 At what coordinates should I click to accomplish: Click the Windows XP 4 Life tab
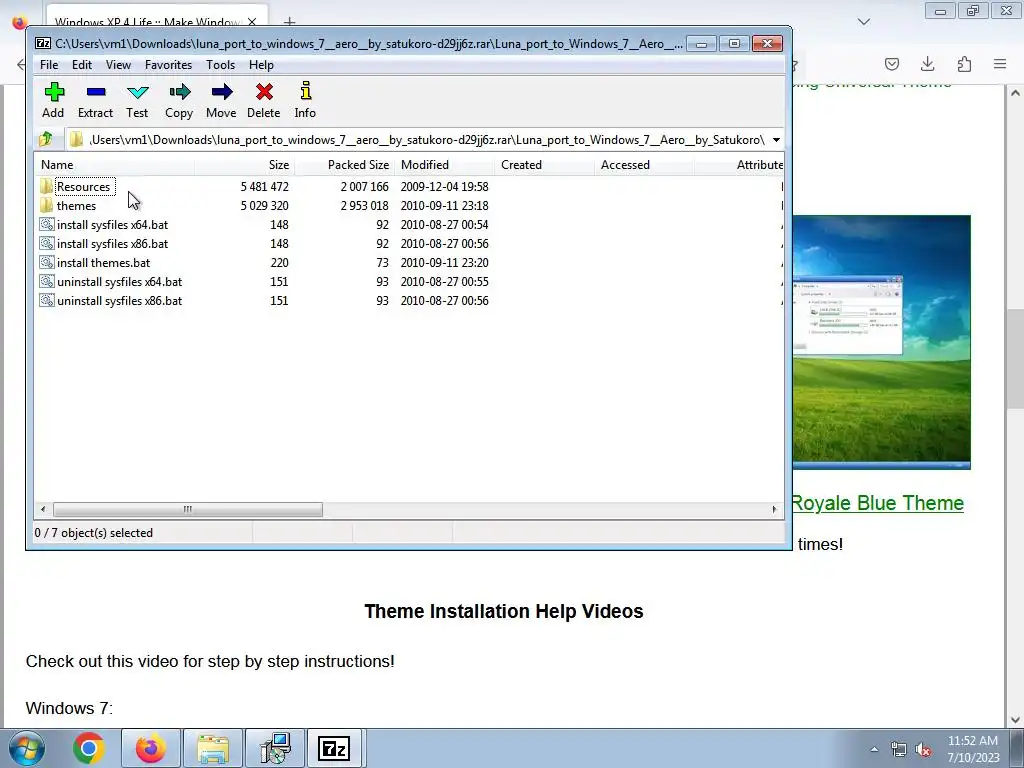[155, 22]
